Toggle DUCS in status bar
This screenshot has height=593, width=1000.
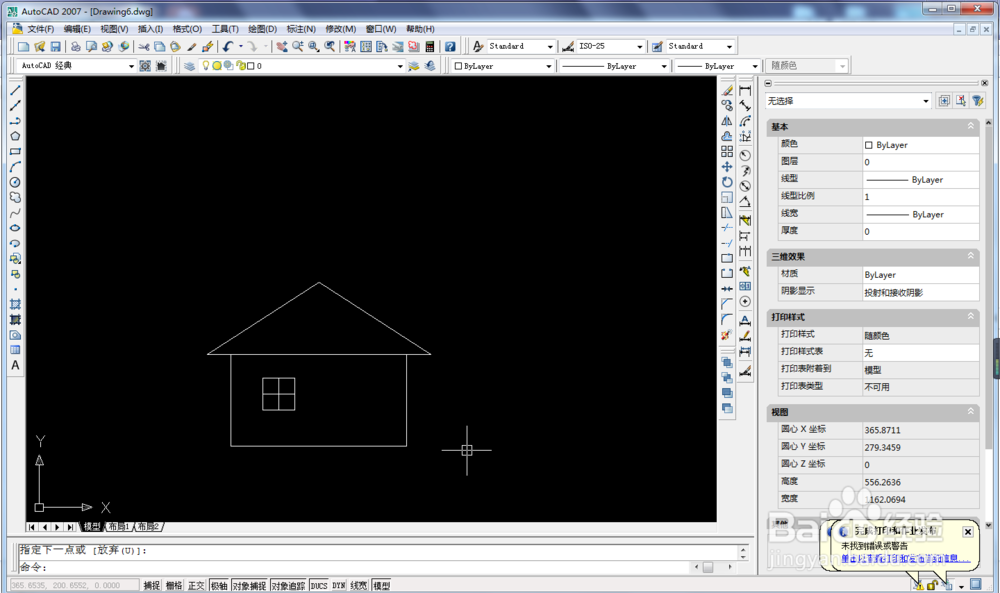pyautogui.click(x=319, y=585)
